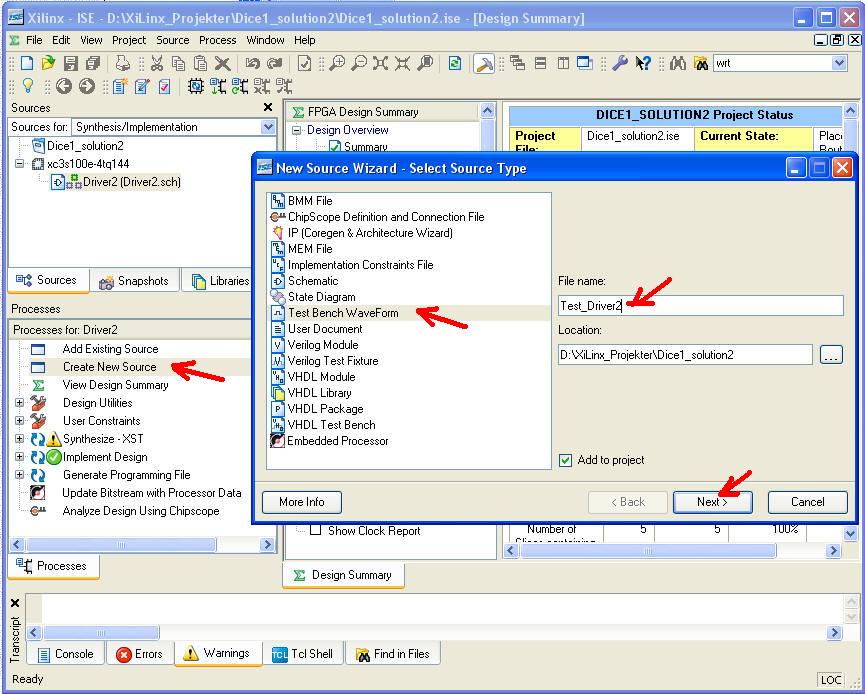Click the hammer toolbar icon

pyautogui.click(x=484, y=64)
